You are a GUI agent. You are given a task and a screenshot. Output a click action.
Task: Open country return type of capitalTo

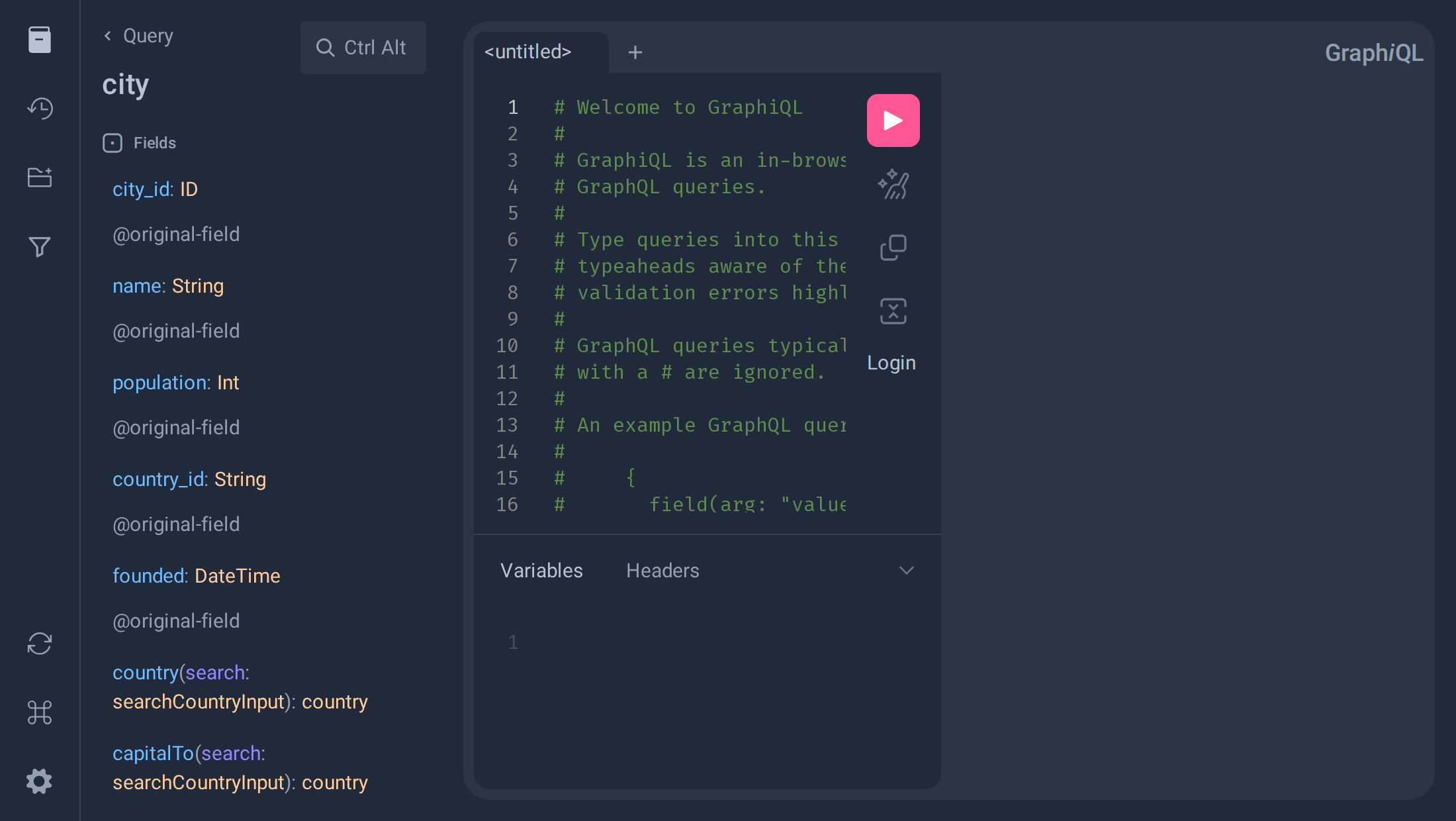pos(335,783)
